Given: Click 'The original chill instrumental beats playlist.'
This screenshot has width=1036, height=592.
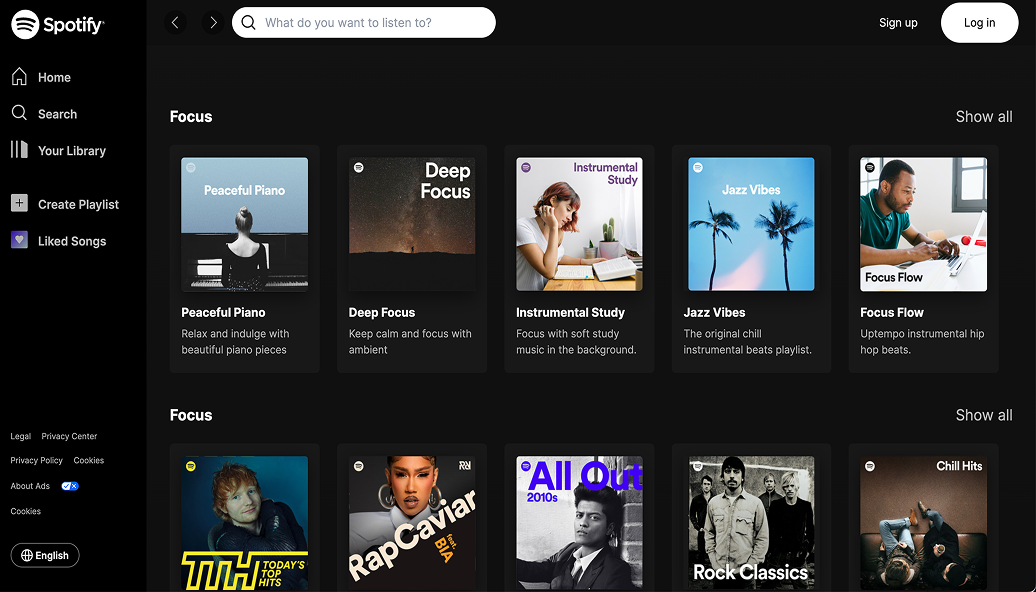Looking at the screenshot, I should [x=748, y=342].
